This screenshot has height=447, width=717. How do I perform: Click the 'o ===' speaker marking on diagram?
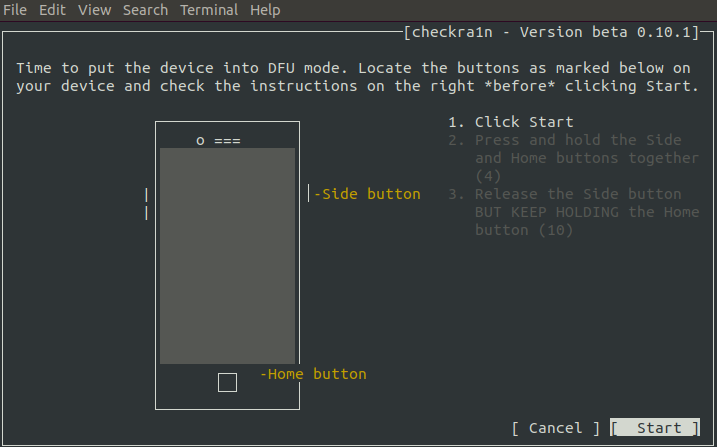[x=218, y=141]
